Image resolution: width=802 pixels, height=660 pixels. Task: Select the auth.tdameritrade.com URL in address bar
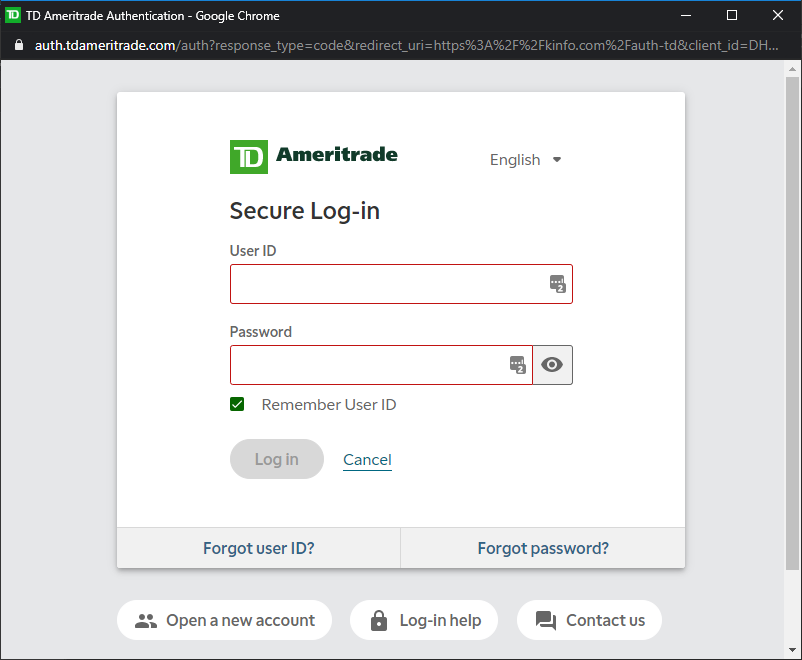[407, 46]
